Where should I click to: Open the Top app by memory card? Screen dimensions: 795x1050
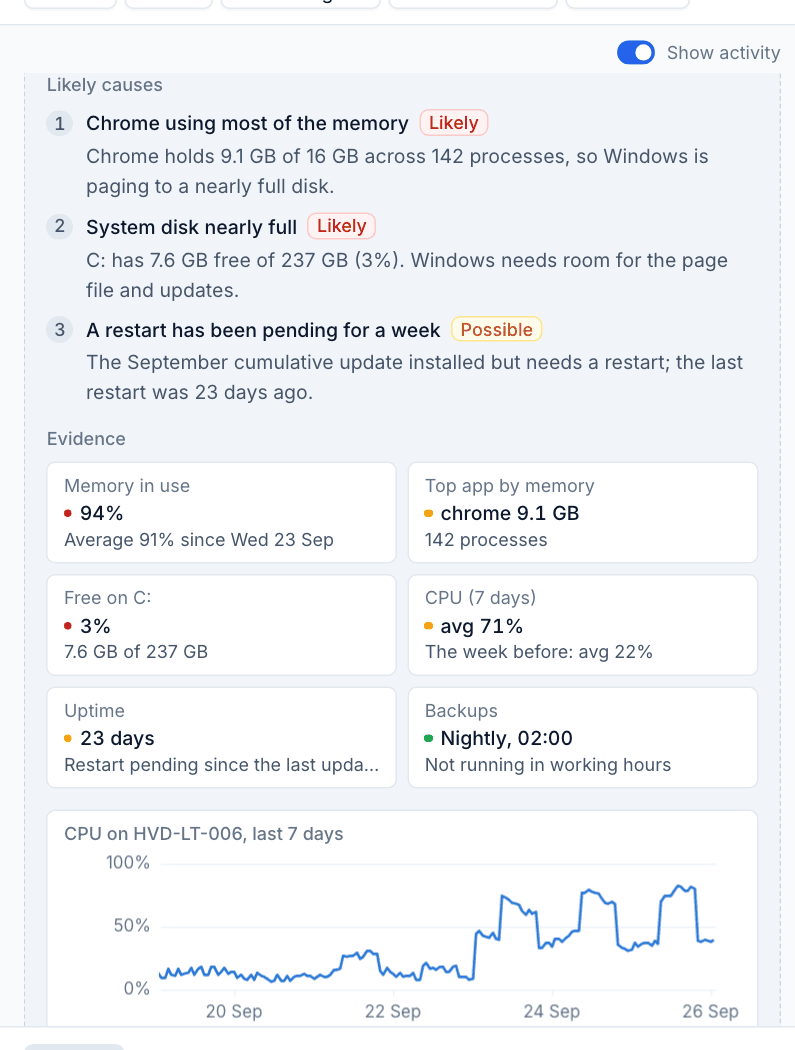tap(583, 512)
